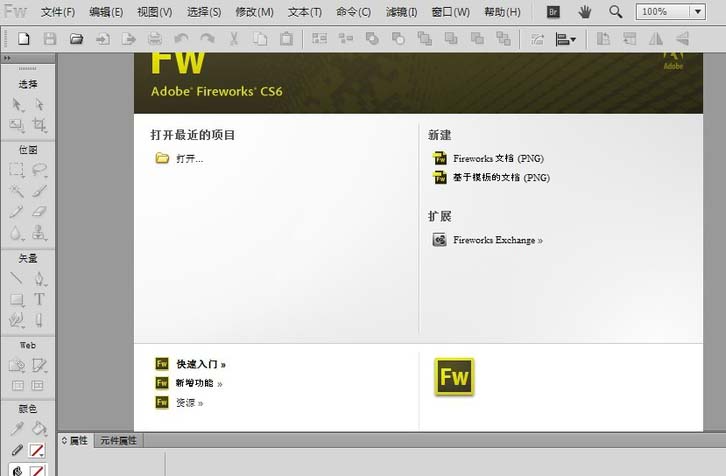Switch to the 元件属性 tab

tap(119, 440)
